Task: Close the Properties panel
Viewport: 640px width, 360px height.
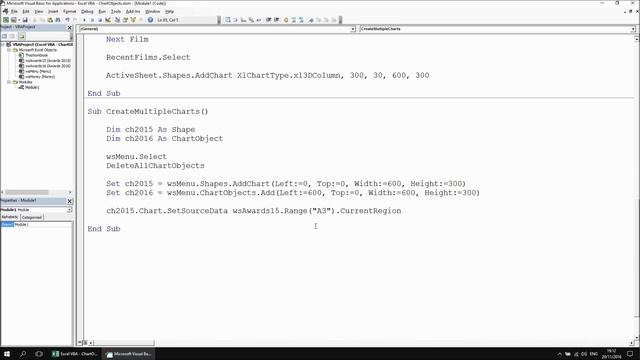Action: point(69,201)
